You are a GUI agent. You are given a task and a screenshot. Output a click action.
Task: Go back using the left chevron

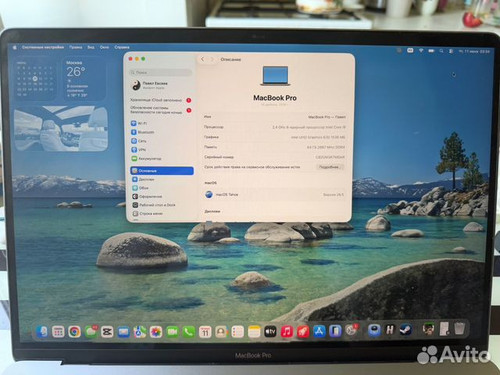[203, 59]
